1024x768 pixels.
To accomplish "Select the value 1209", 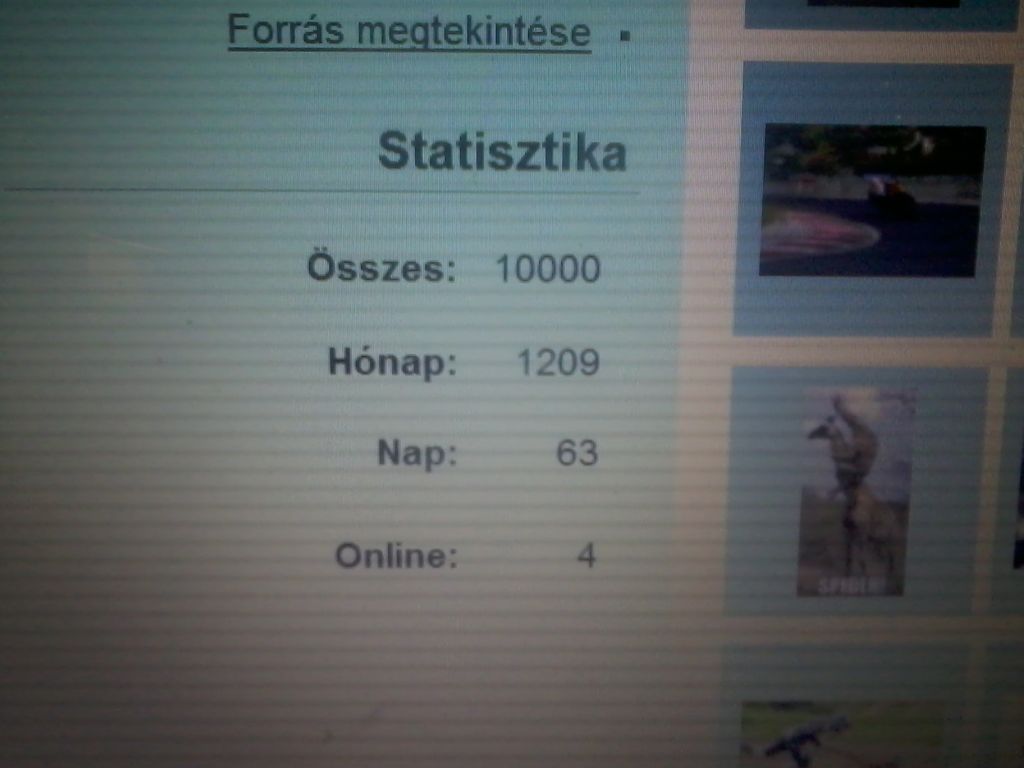I will point(558,362).
